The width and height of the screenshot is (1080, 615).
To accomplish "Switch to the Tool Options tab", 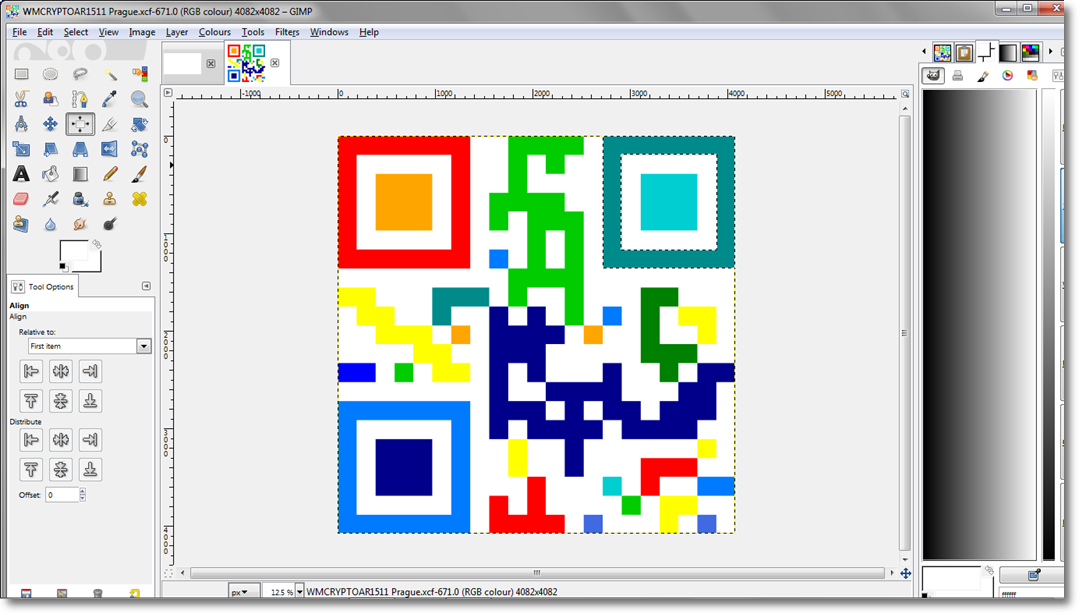I will [x=43, y=286].
